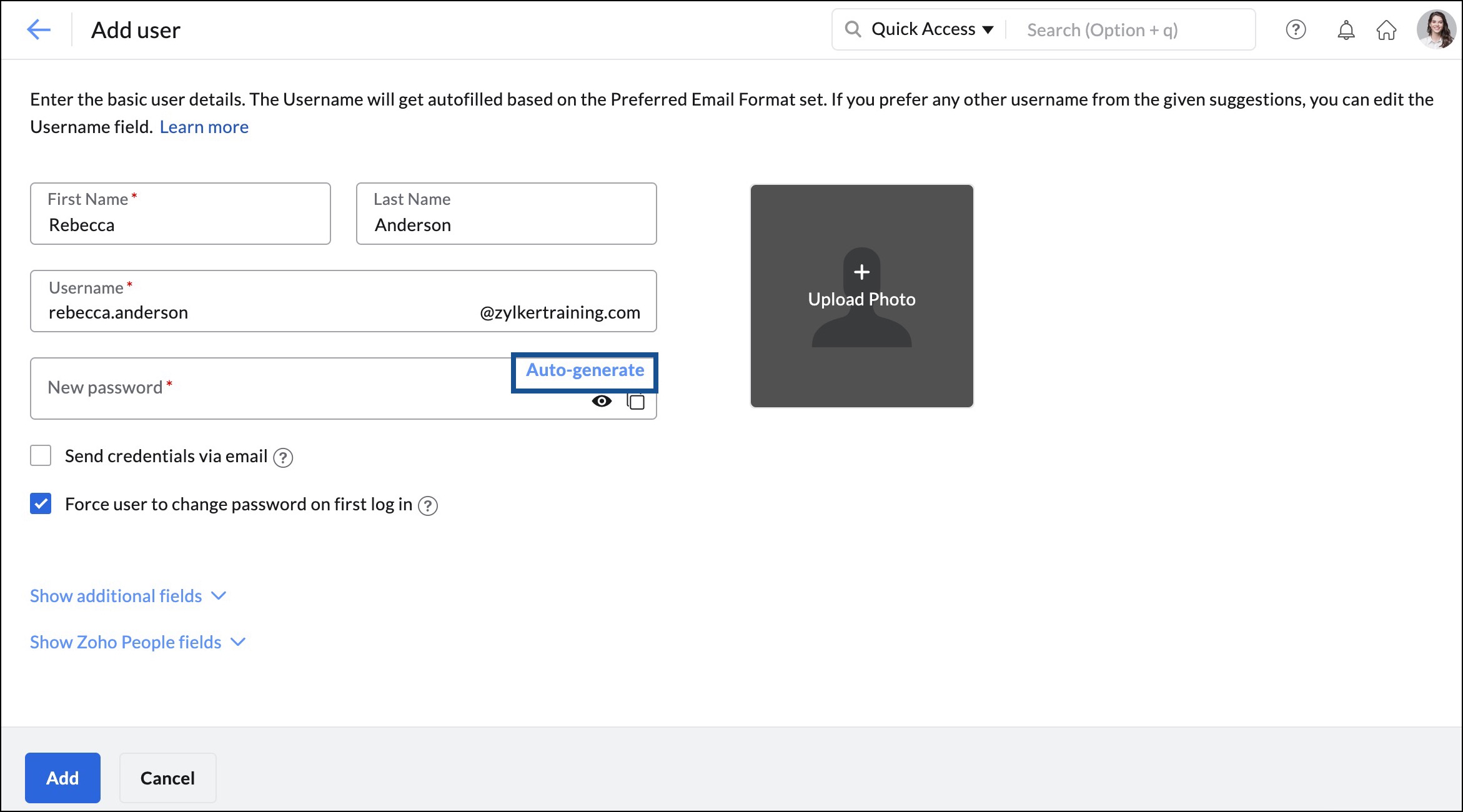Click the user profile avatar icon
1463x812 pixels.
click(x=1437, y=29)
